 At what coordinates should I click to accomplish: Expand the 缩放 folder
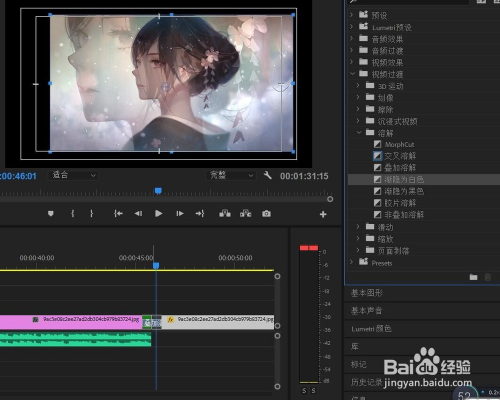pos(358,238)
